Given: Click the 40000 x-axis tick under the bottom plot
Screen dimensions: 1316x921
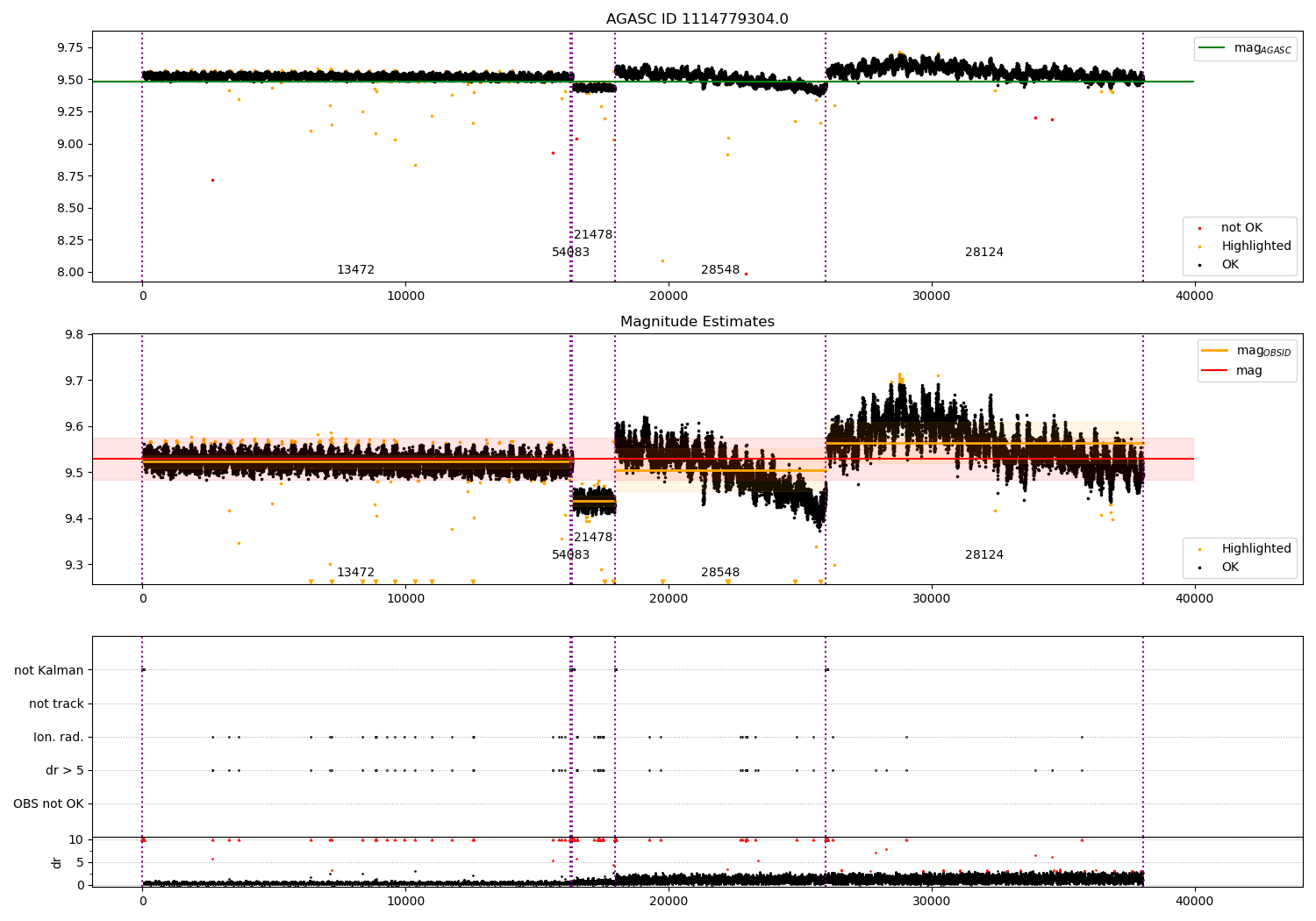Looking at the screenshot, I should click(1194, 902).
